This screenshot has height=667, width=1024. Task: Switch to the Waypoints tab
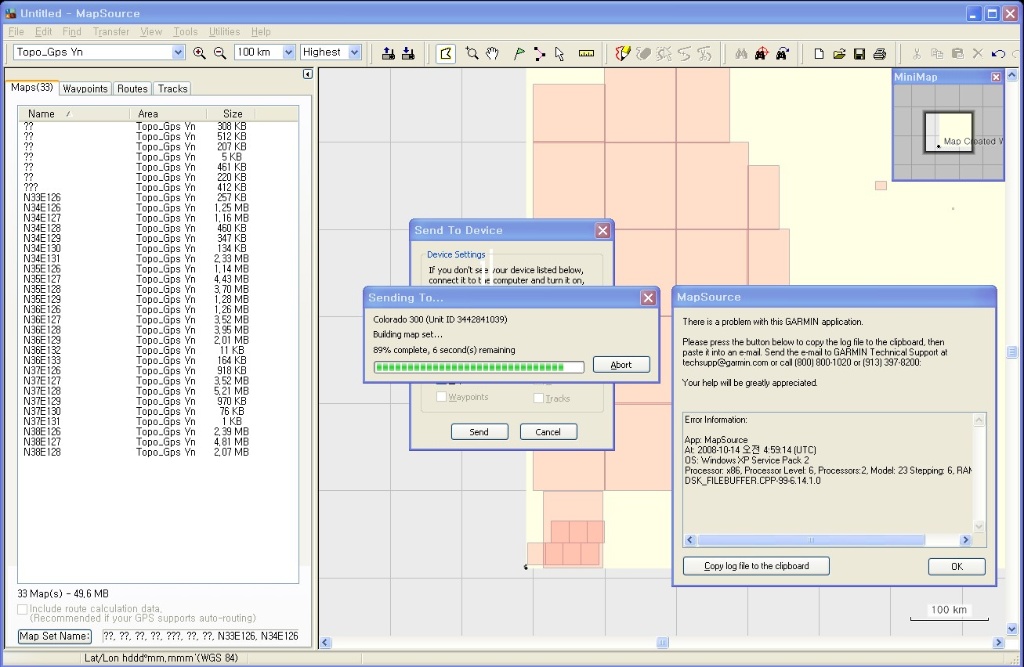tap(85, 89)
